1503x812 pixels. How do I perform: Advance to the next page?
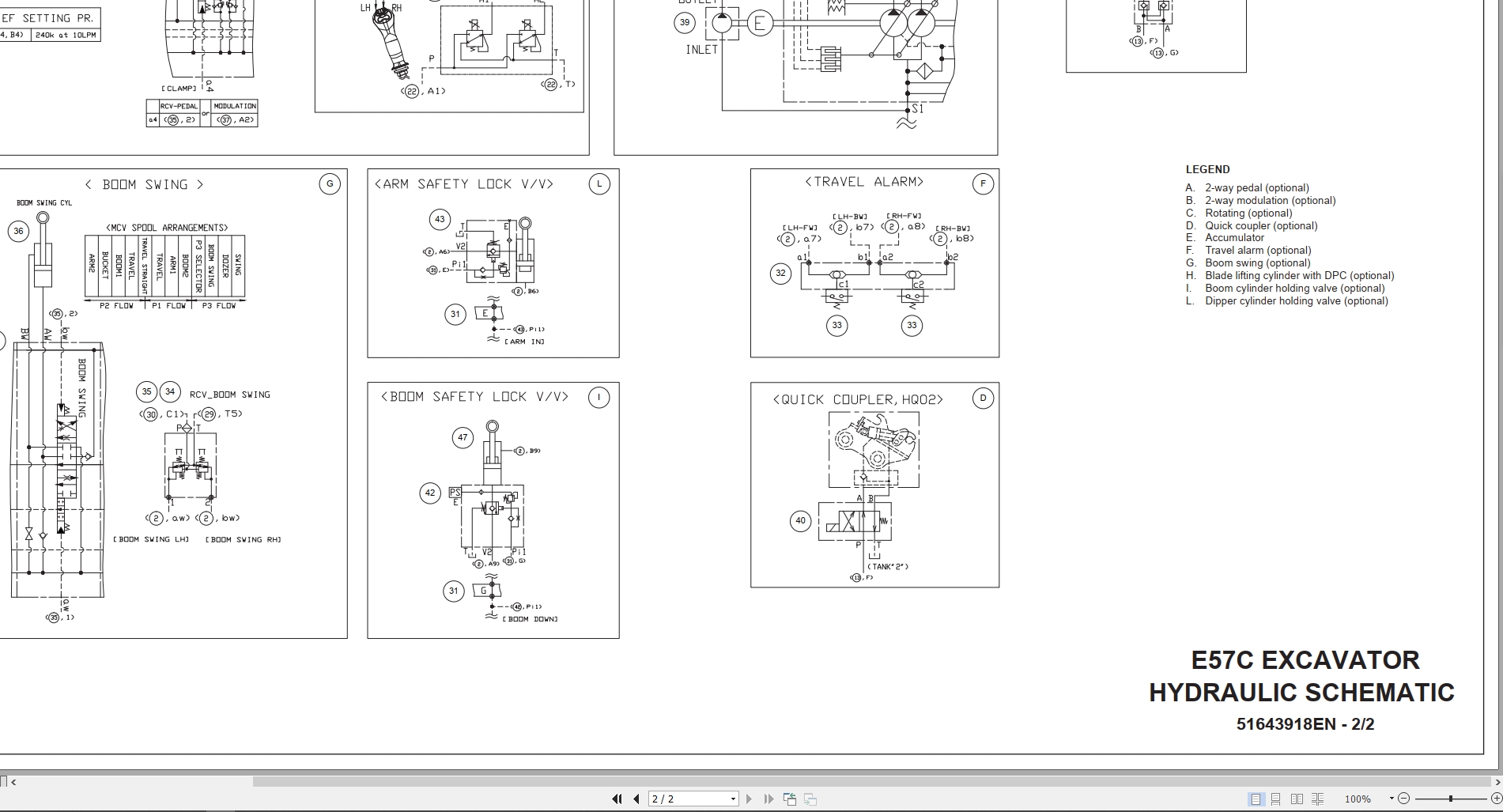pos(749,799)
